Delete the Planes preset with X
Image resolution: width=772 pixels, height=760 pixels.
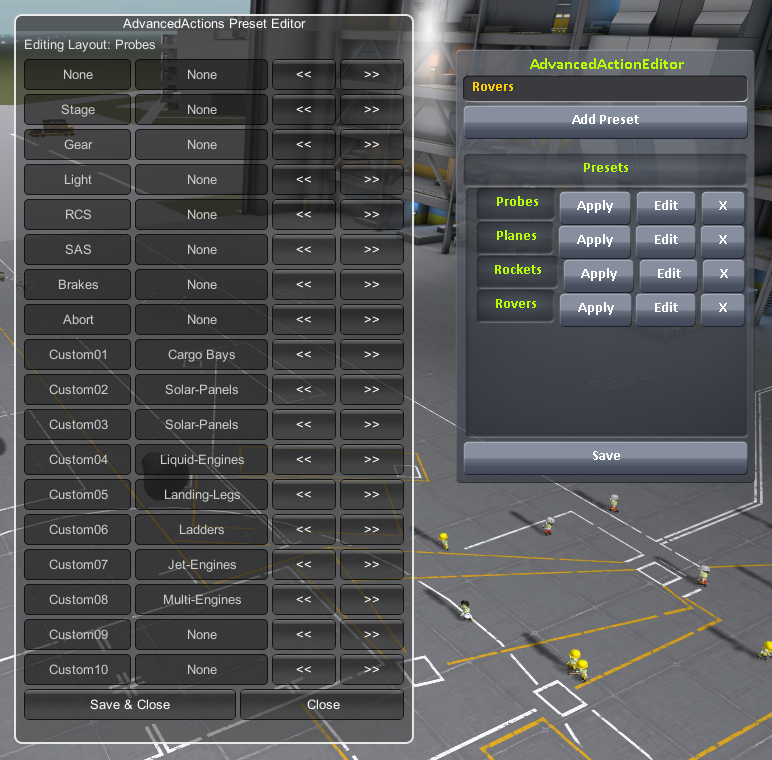pos(722,240)
